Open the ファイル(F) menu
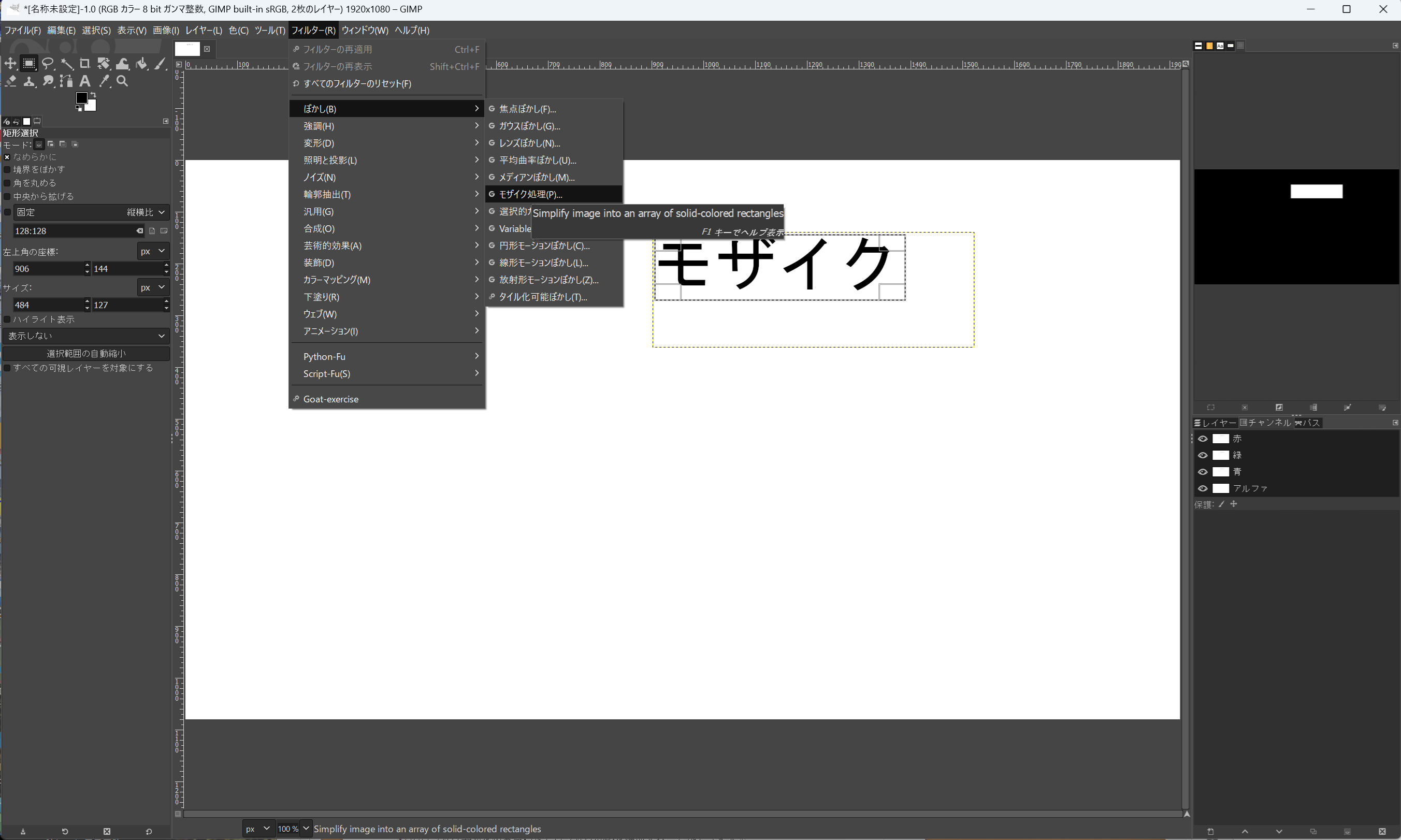The image size is (1401, 840). pyautogui.click(x=23, y=30)
